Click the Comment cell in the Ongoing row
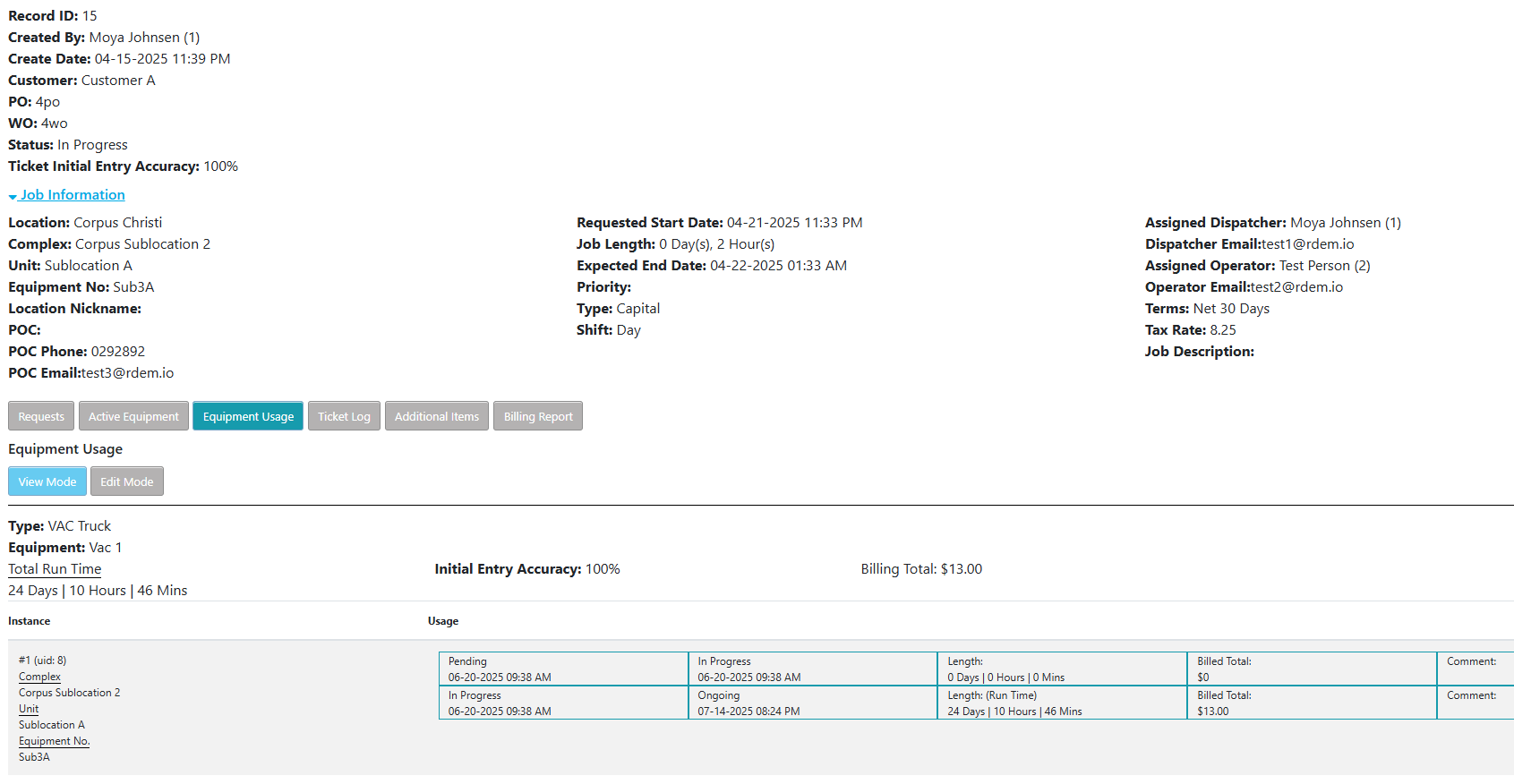 click(x=1474, y=703)
